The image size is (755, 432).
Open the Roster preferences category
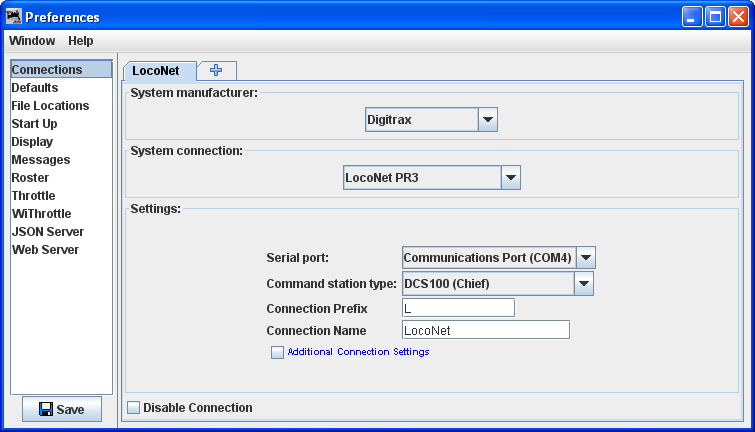pyautogui.click(x=30, y=178)
